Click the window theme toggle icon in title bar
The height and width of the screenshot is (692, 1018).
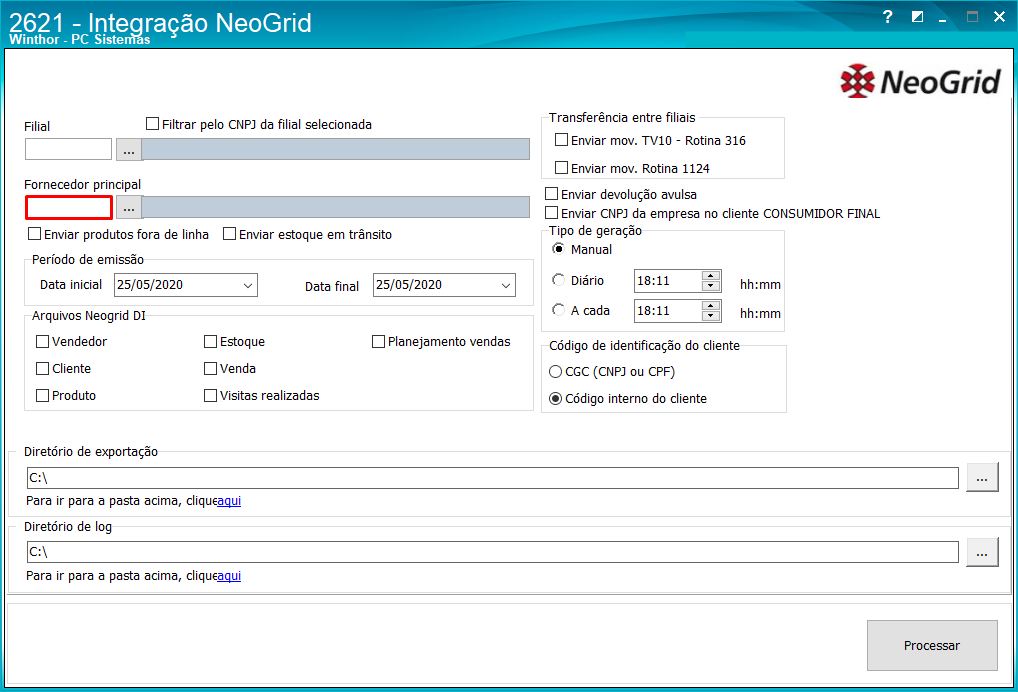917,17
